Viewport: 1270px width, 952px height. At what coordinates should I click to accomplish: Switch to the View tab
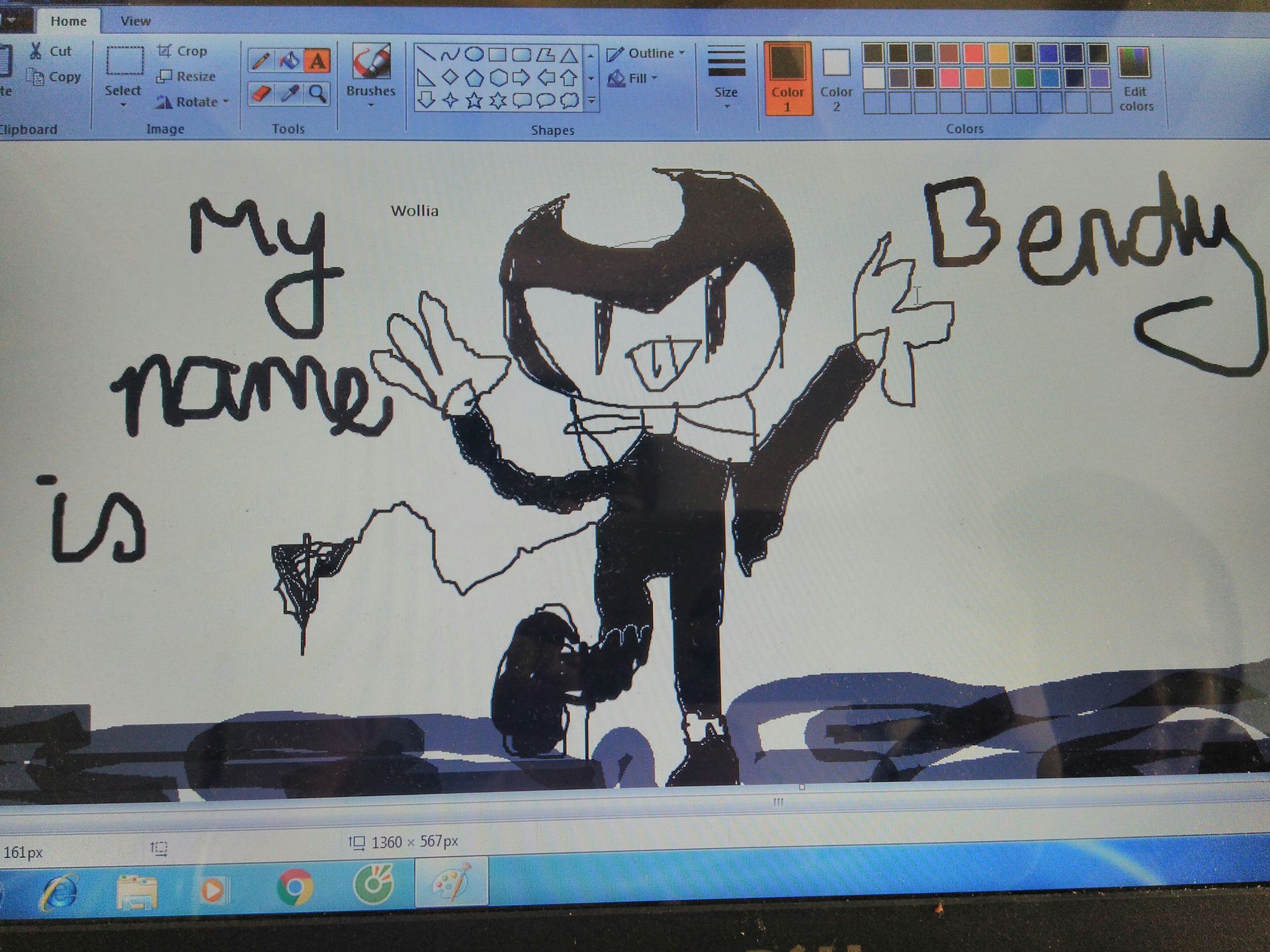pos(136,21)
